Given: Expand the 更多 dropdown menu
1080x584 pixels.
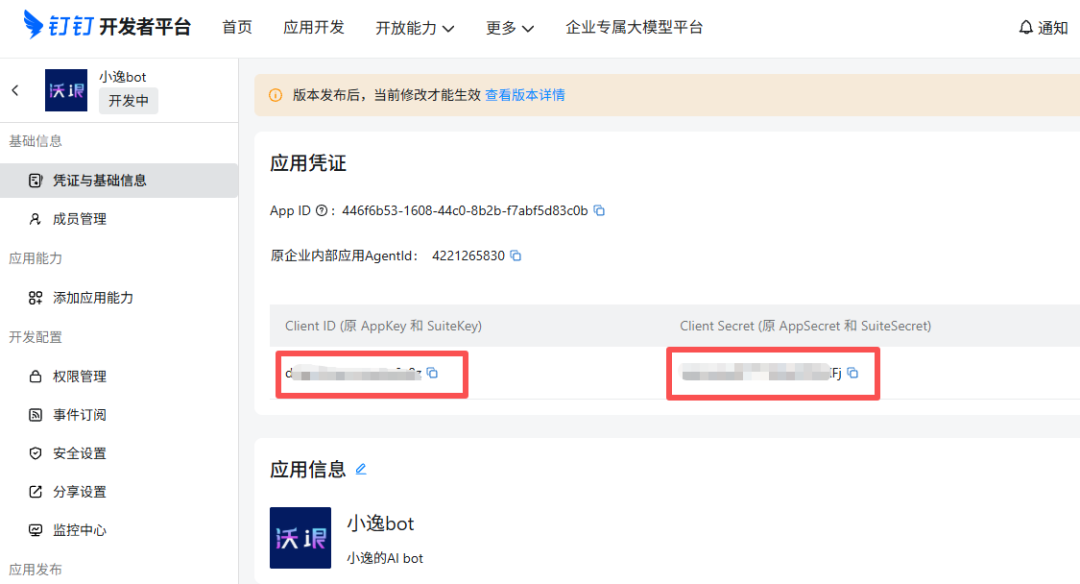Looking at the screenshot, I should coord(510,28).
